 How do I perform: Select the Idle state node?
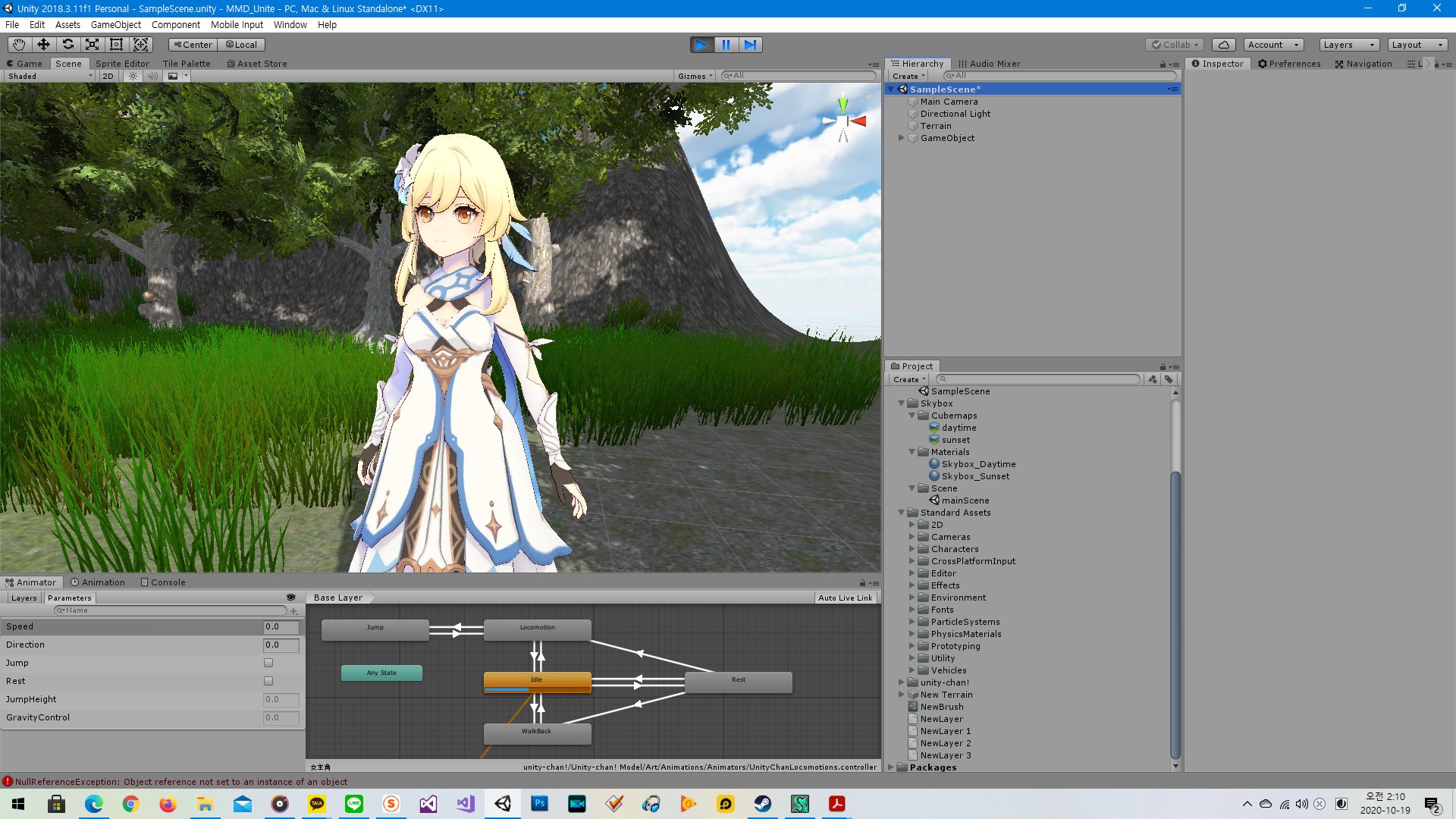537,682
